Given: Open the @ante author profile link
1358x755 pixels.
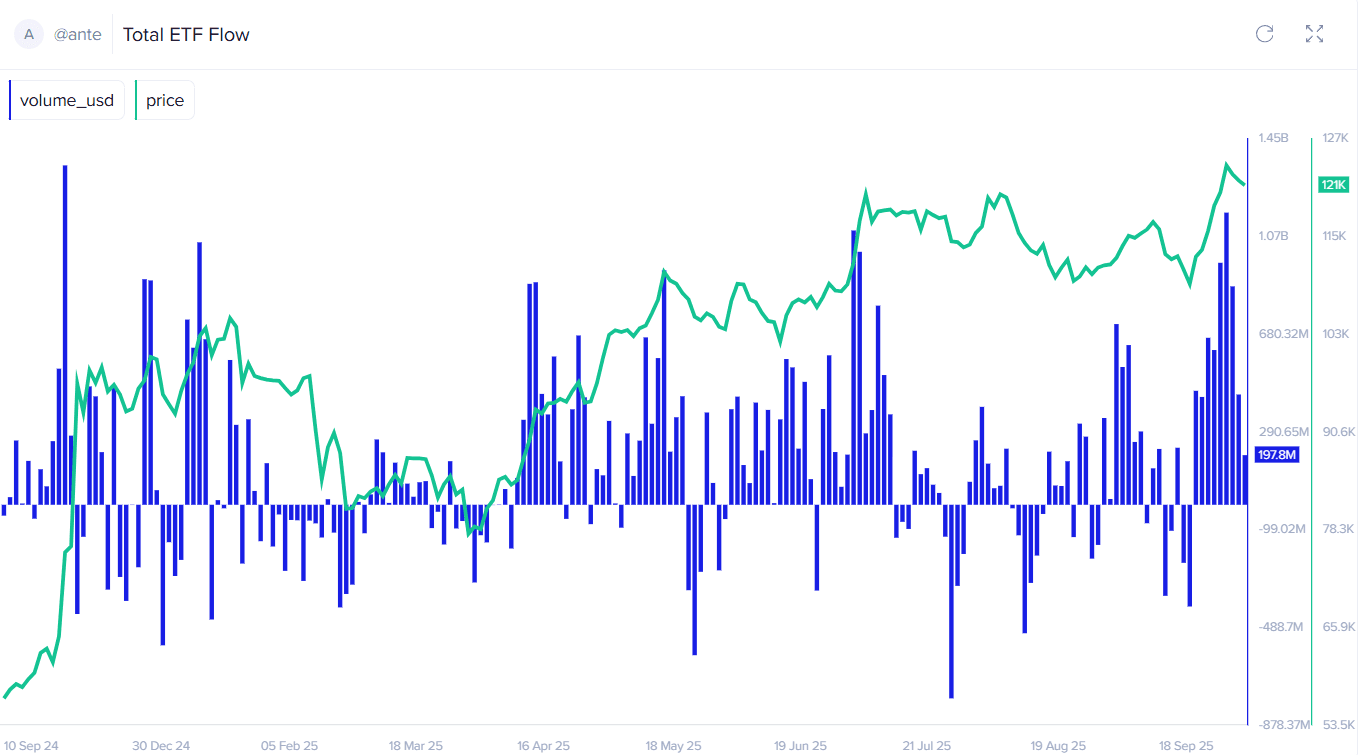Looking at the screenshot, I should (x=77, y=35).
